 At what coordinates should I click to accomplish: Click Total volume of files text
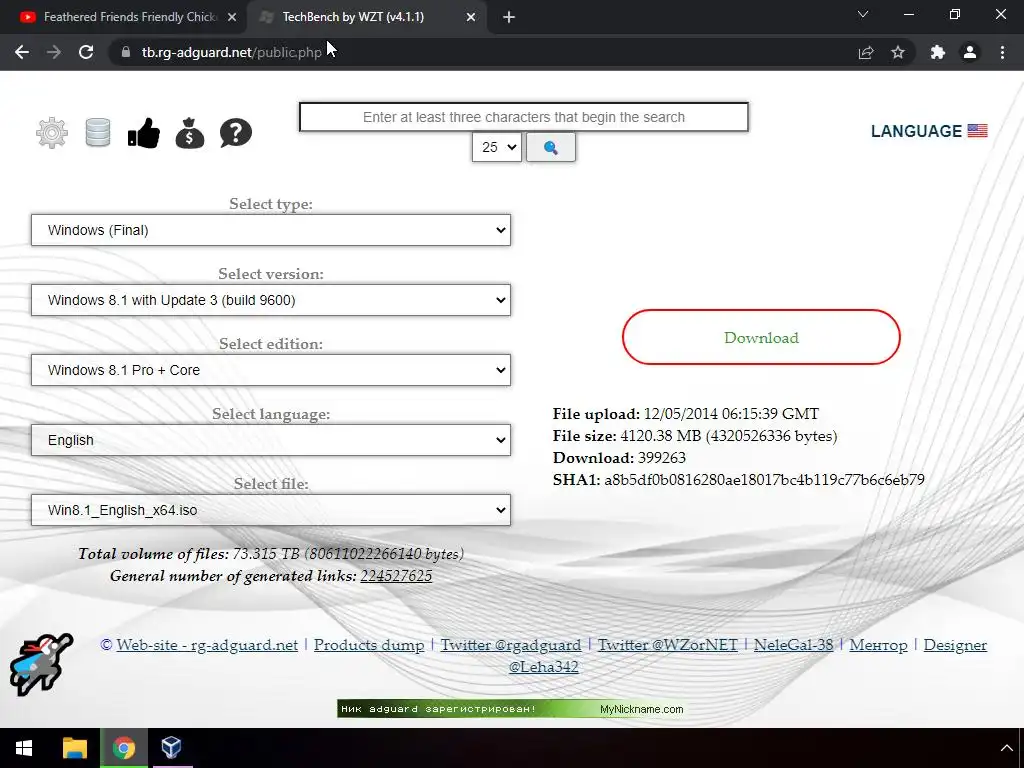(x=271, y=554)
